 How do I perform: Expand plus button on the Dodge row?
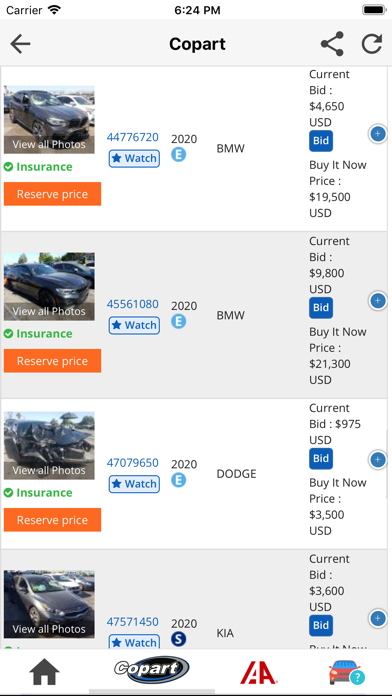click(x=377, y=459)
